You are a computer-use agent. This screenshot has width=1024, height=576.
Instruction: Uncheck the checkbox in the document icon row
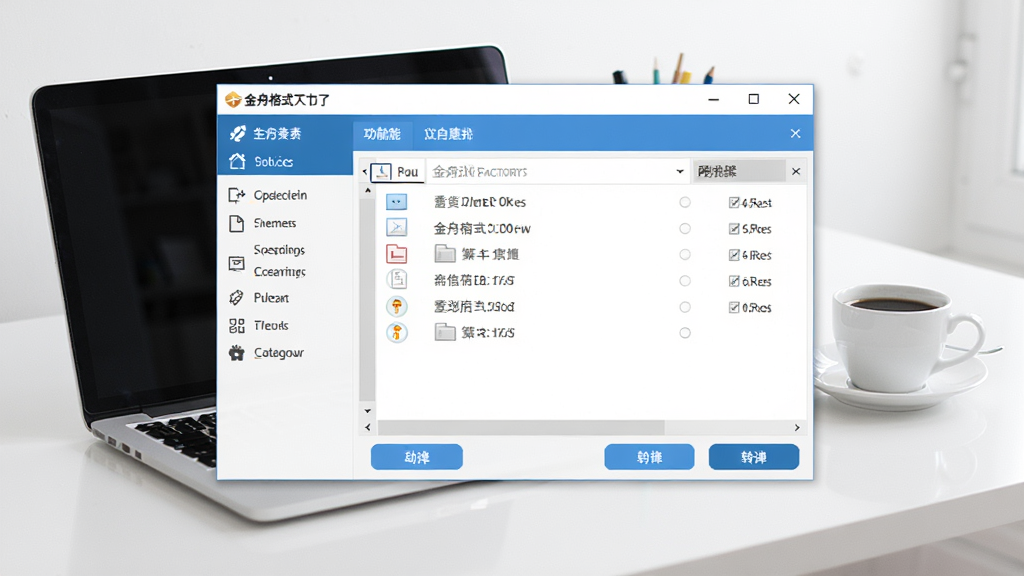[734, 281]
